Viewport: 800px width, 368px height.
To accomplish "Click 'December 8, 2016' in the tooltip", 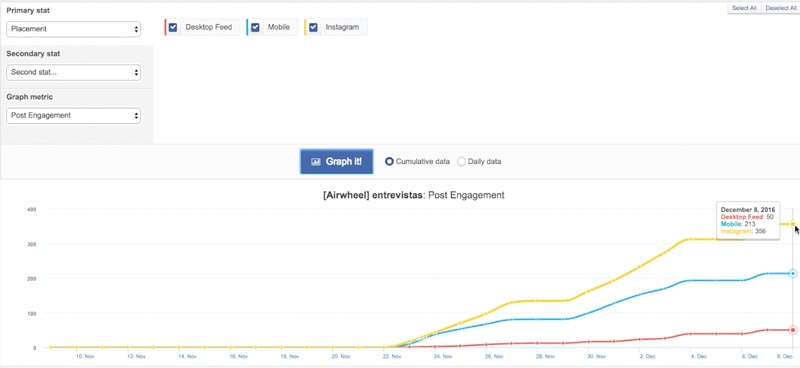I will [x=748, y=210].
